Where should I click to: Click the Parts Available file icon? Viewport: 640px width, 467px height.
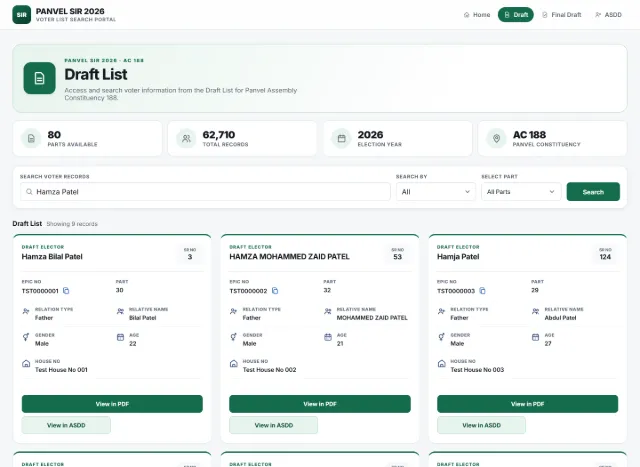pyautogui.click(x=31, y=139)
